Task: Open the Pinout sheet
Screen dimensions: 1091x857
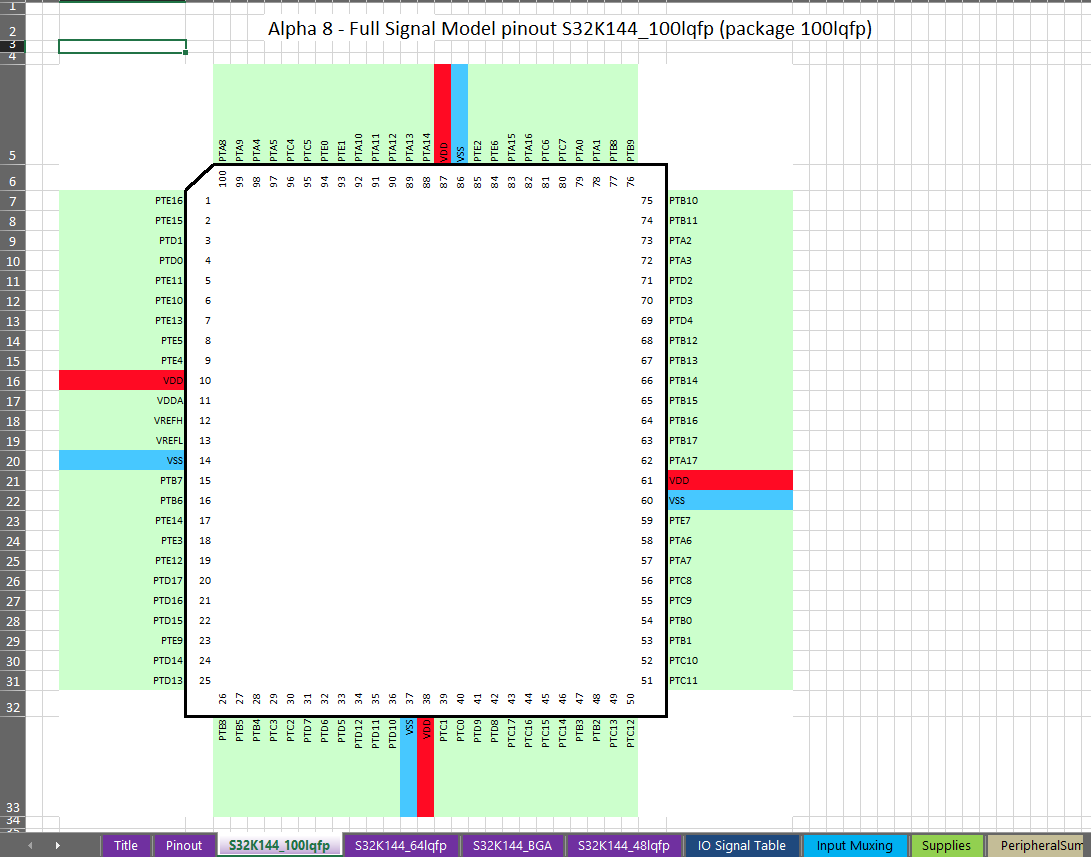Action: click(x=185, y=845)
